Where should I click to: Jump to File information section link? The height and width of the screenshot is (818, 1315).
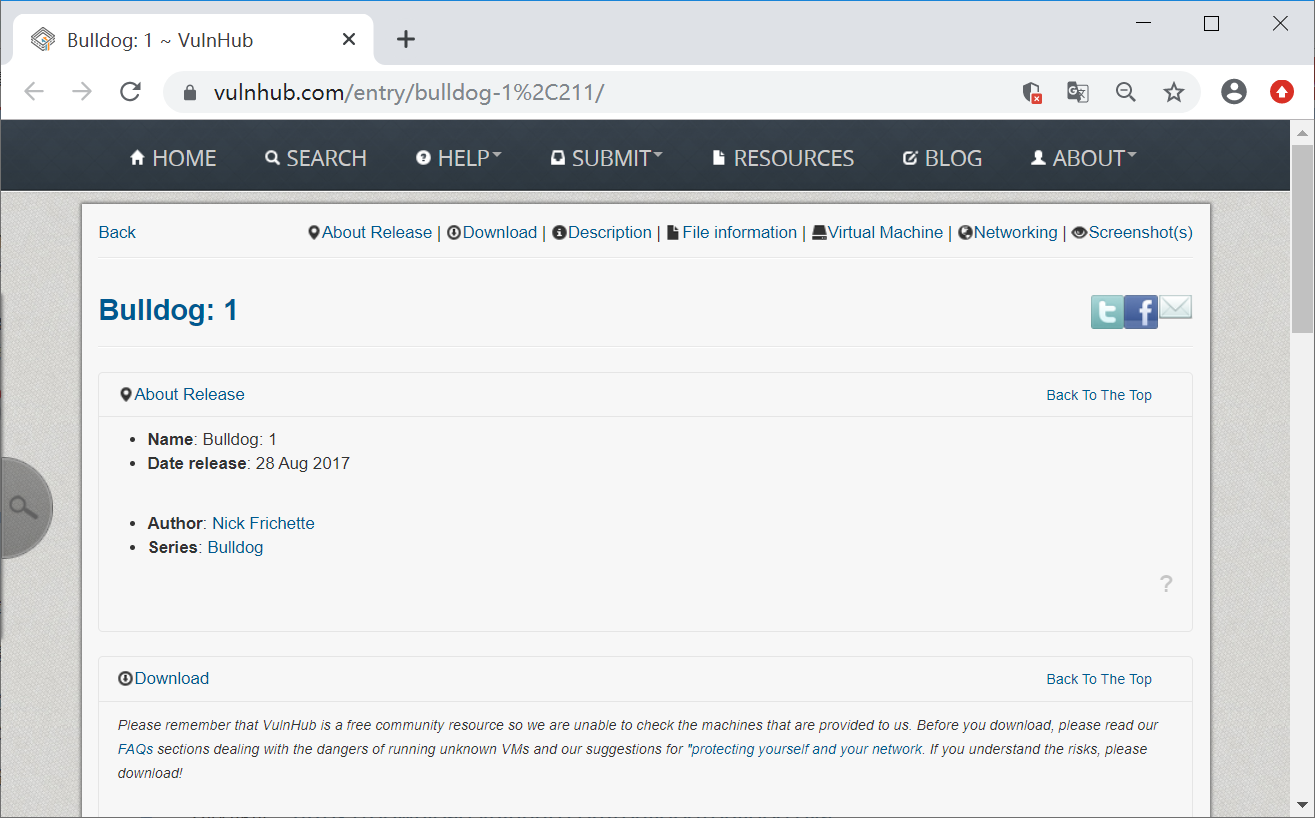(x=732, y=232)
